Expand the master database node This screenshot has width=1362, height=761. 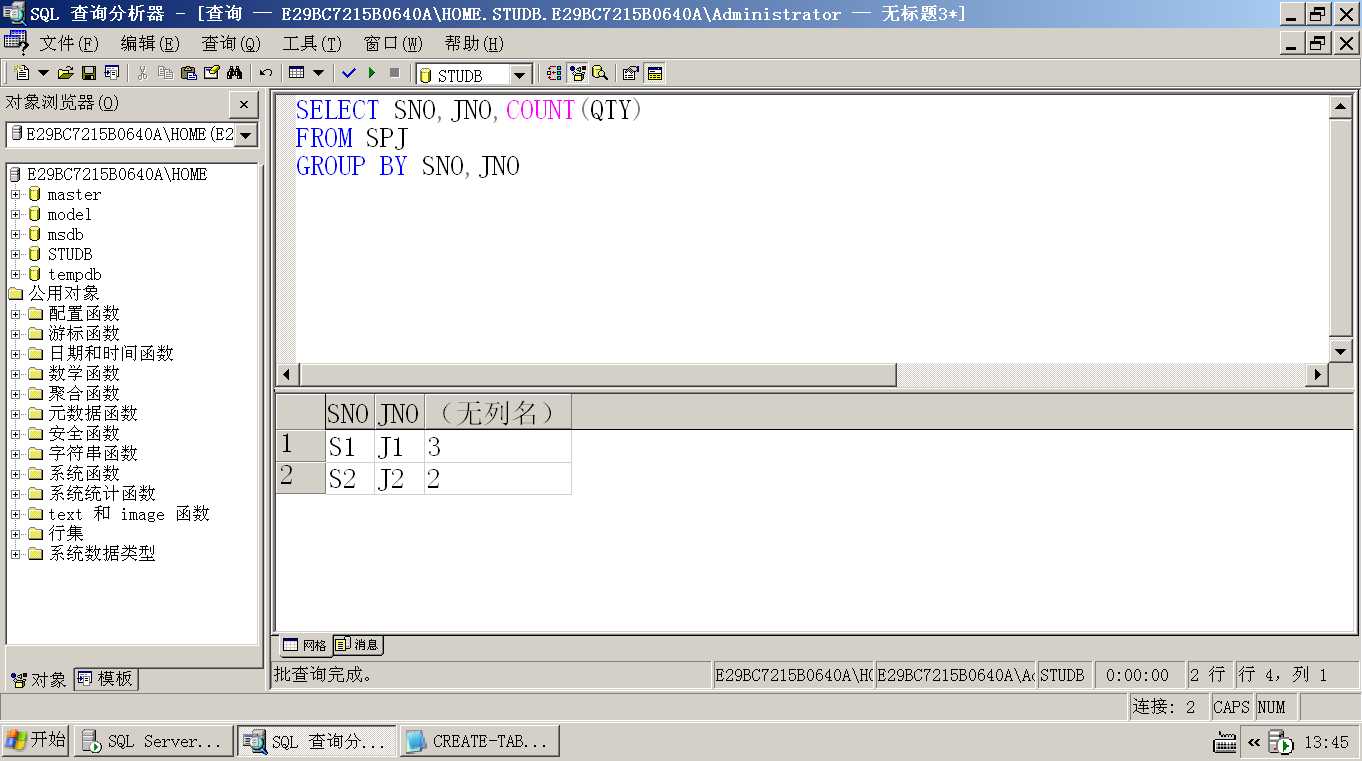(x=15, y=194)
